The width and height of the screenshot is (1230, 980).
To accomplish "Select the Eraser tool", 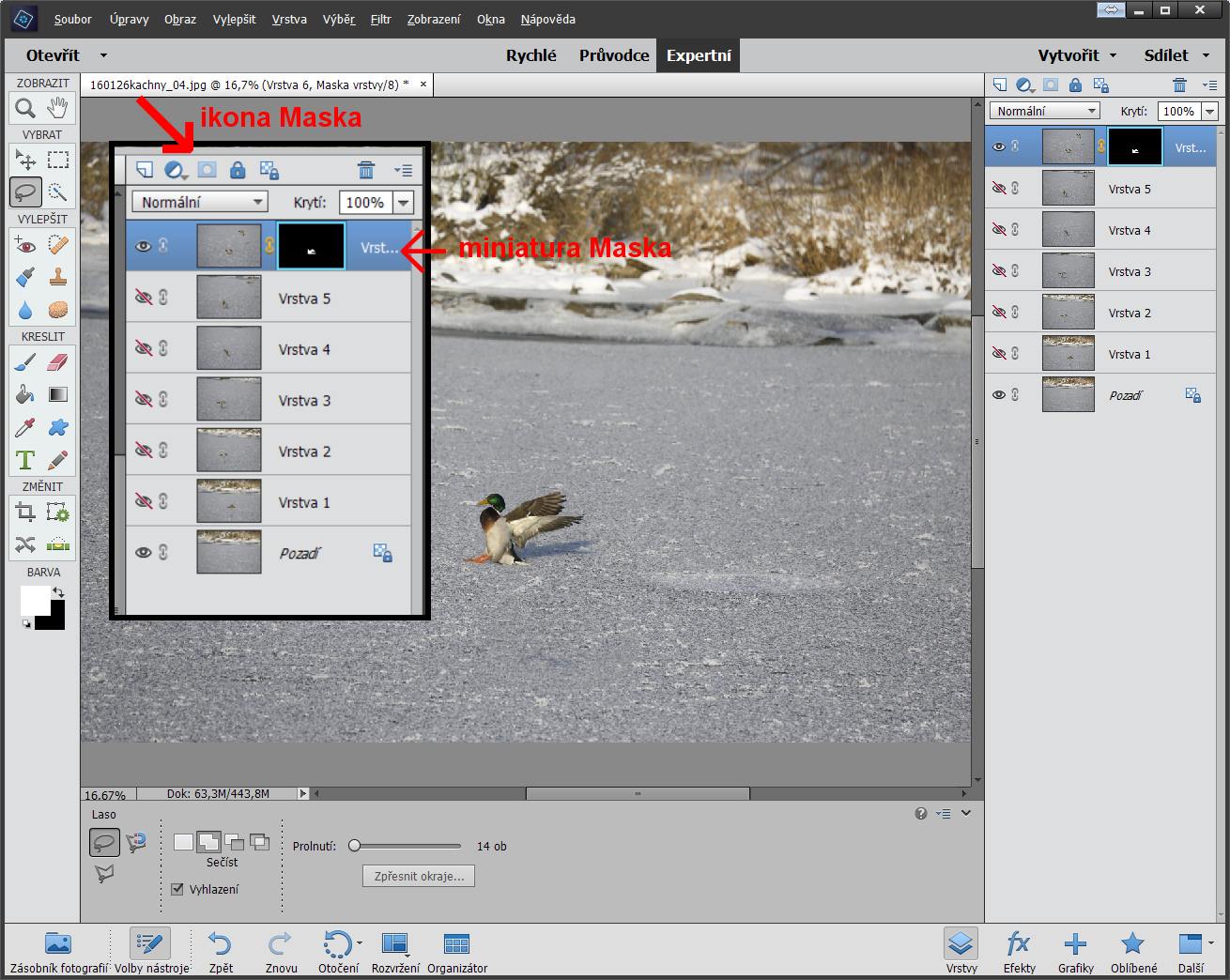I will (x=58, y=362).
